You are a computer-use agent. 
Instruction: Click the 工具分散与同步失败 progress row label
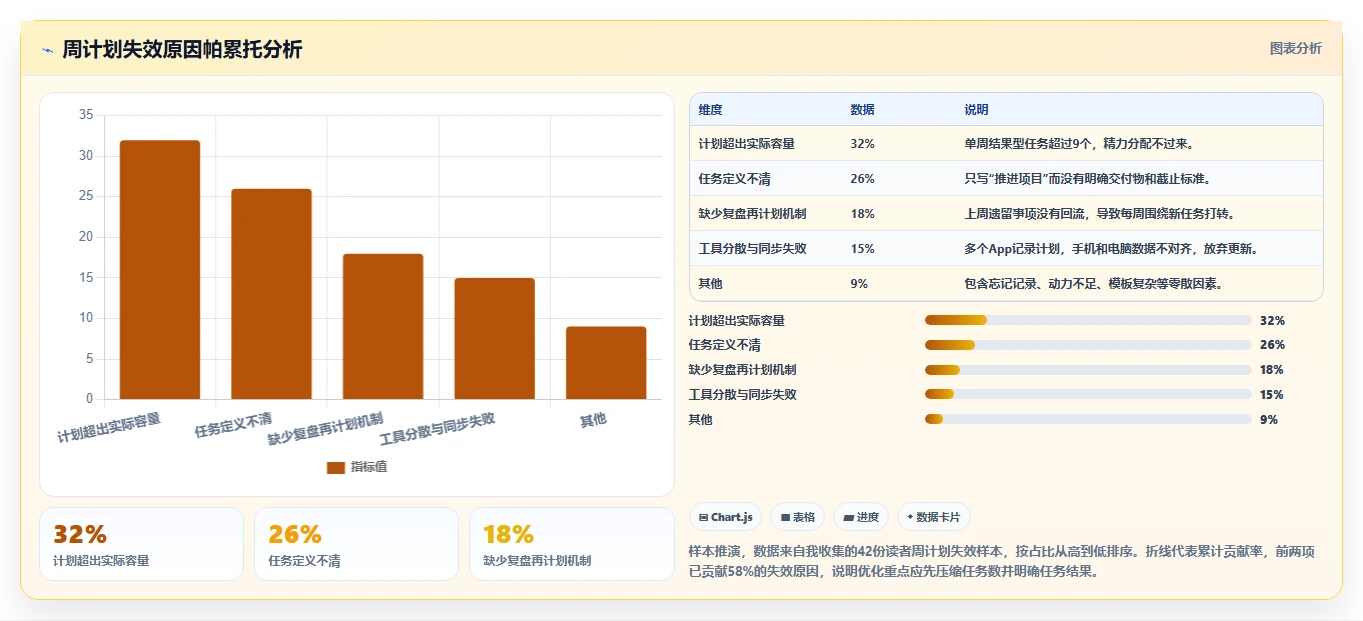coord(743,395)
